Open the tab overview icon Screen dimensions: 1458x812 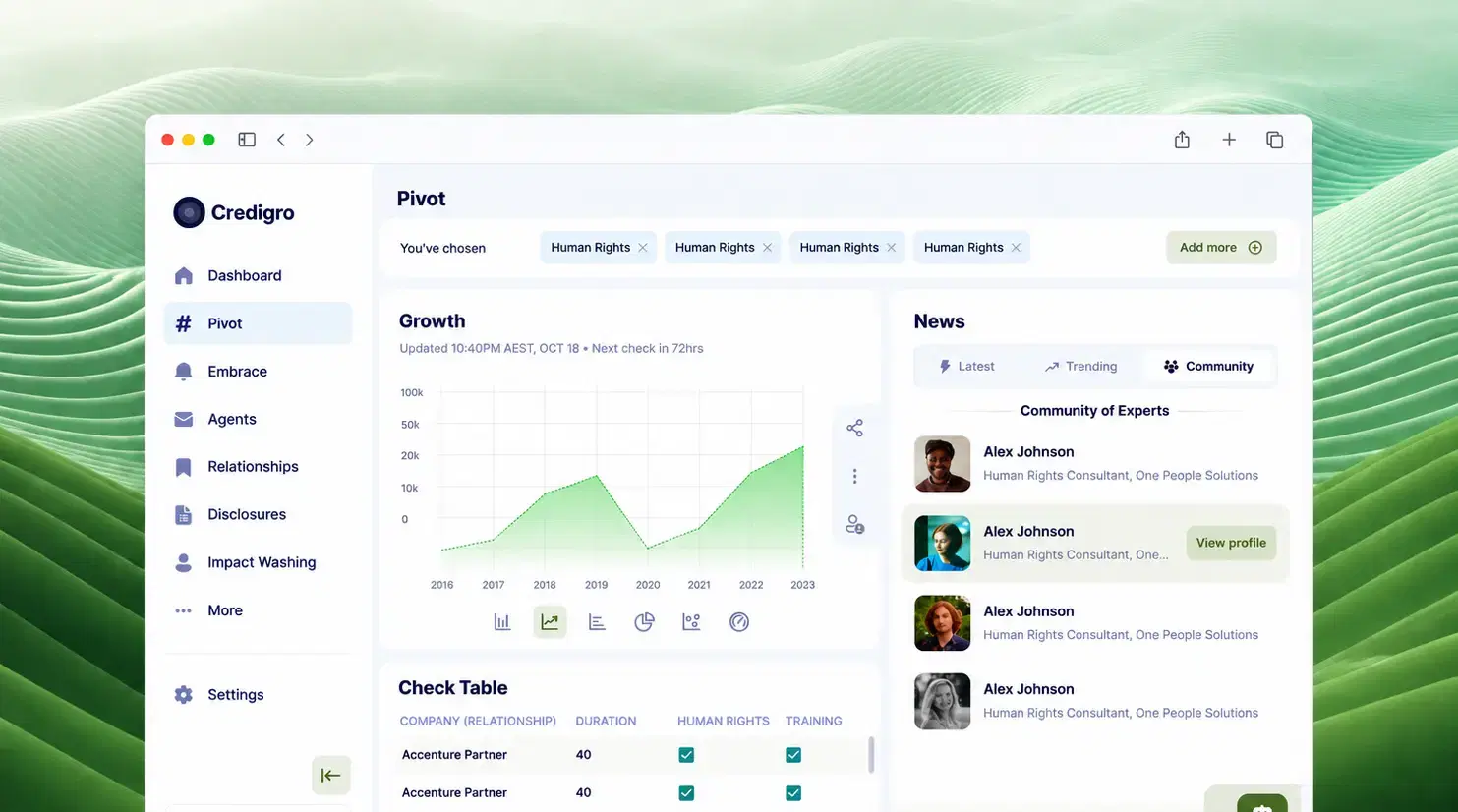point(1275,140)
